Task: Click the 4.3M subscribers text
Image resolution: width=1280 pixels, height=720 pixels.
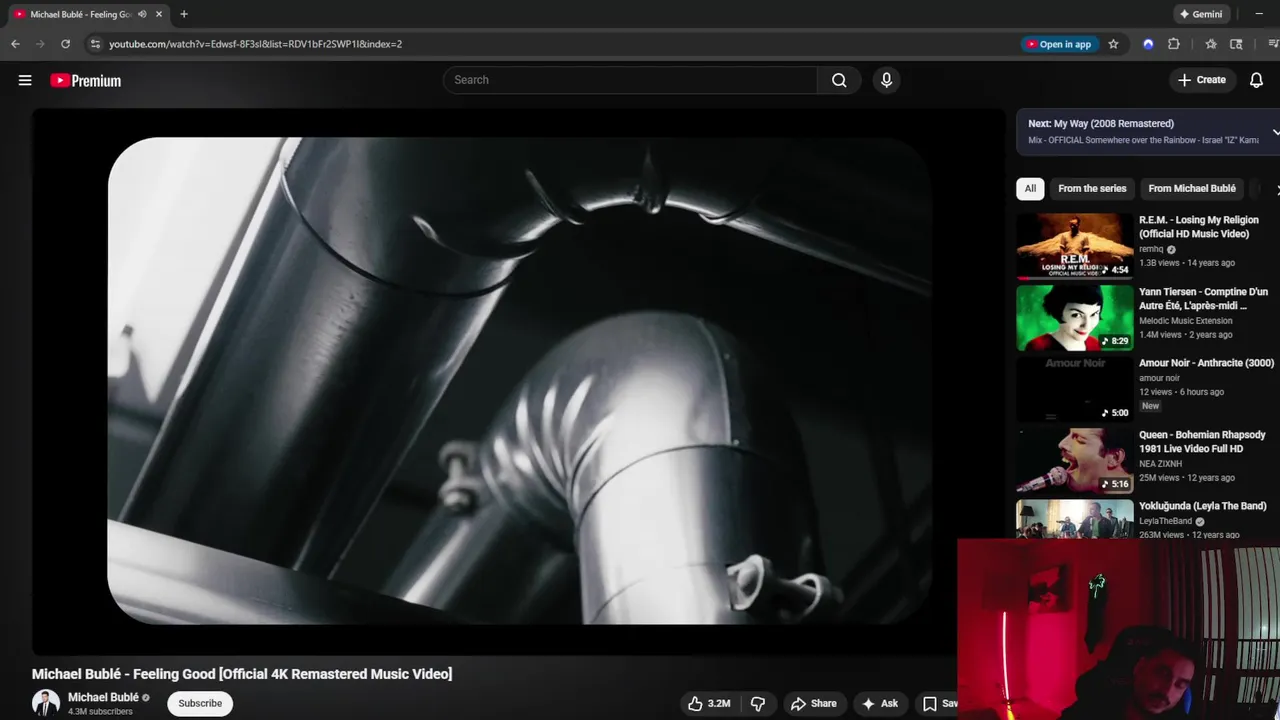Action: [100, 712]
